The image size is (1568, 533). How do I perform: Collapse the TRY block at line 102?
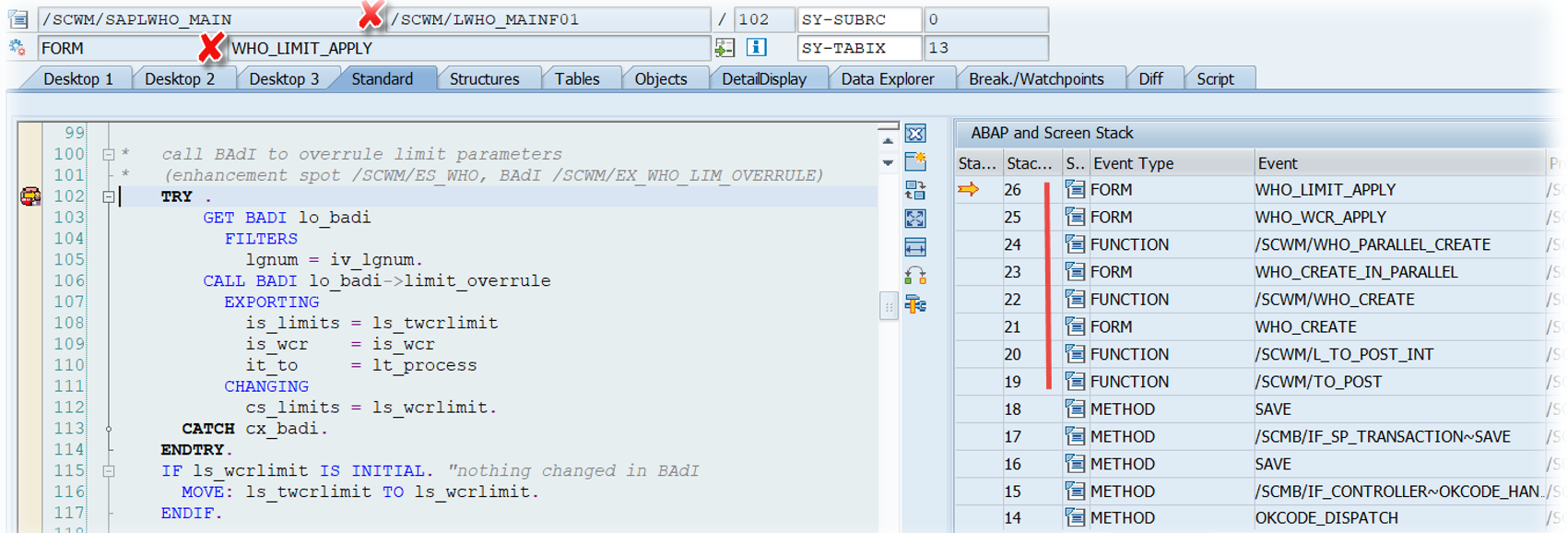pyautogui.click(x=109, y=196)
